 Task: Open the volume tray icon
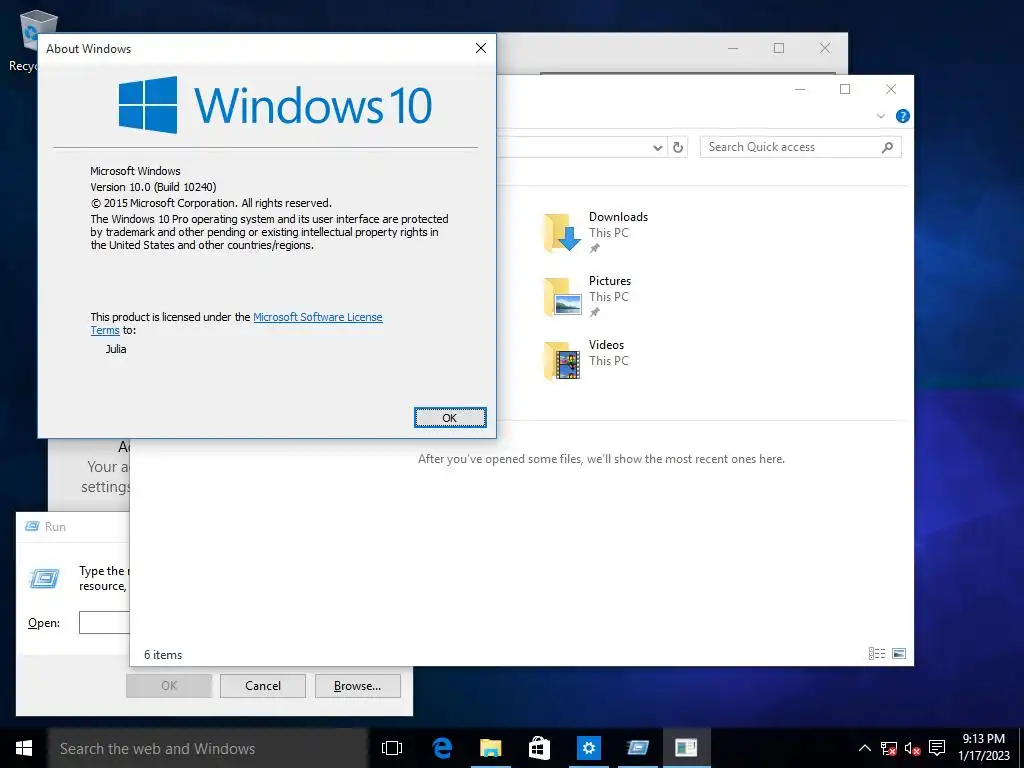[912, 748]
